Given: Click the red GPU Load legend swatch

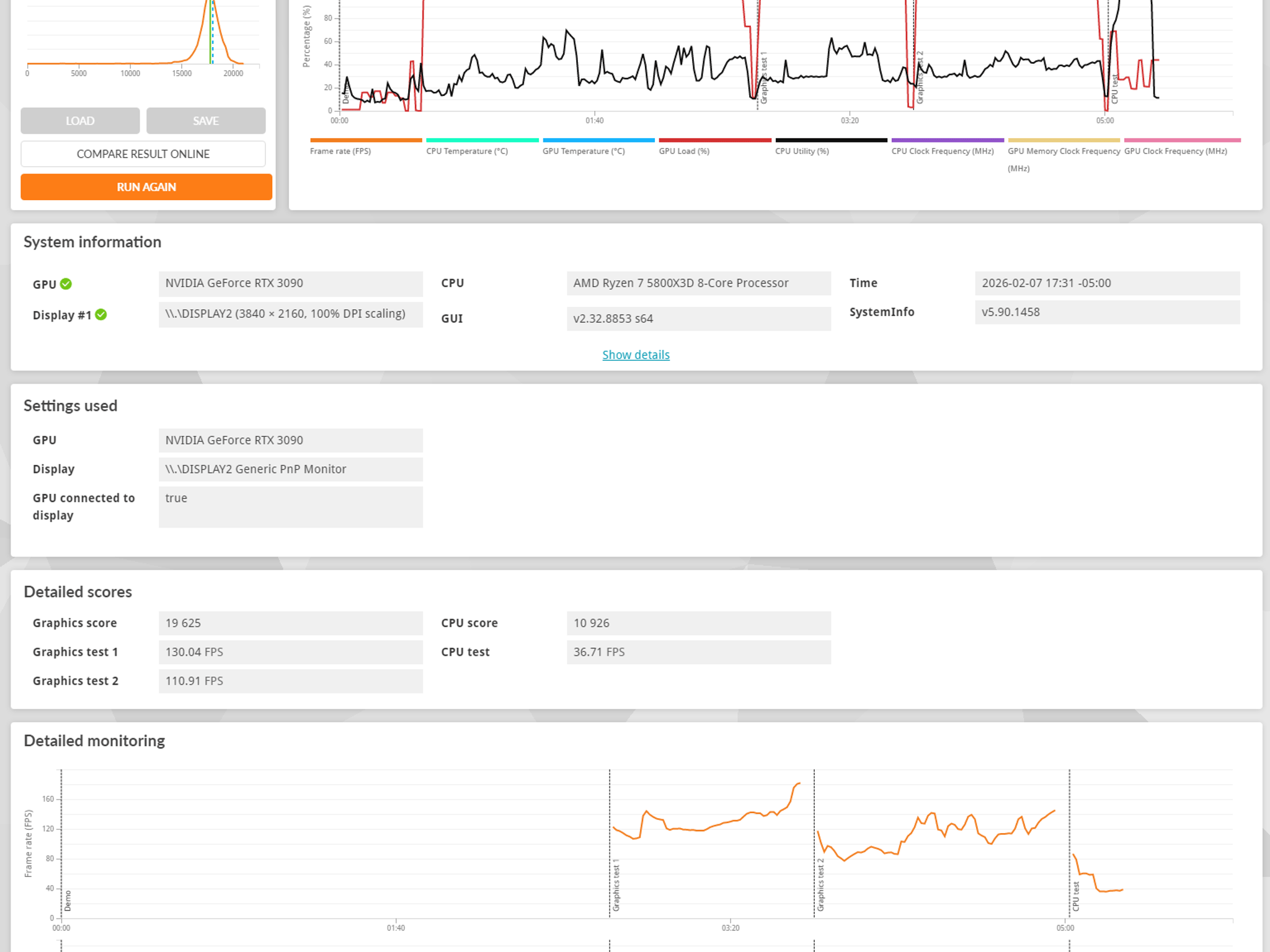Looking at the screenshot, I should click(x=715, y=140).
